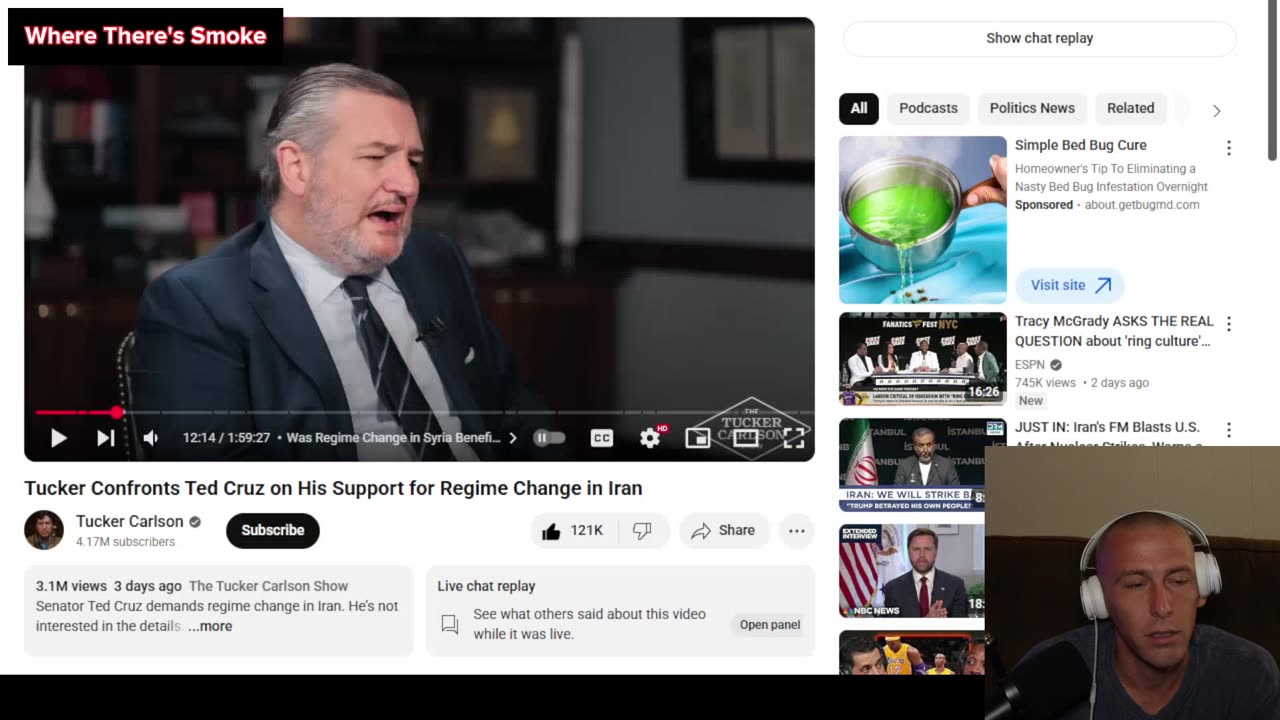Switch to theater mode
Viewport: 1280px width, 720px height.
(746, 438)
